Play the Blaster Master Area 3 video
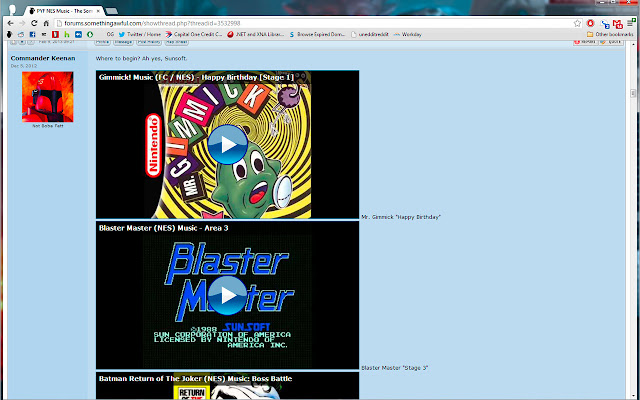Screen dimensions: 640x400 pyautogui.click(x=228, y=295)
